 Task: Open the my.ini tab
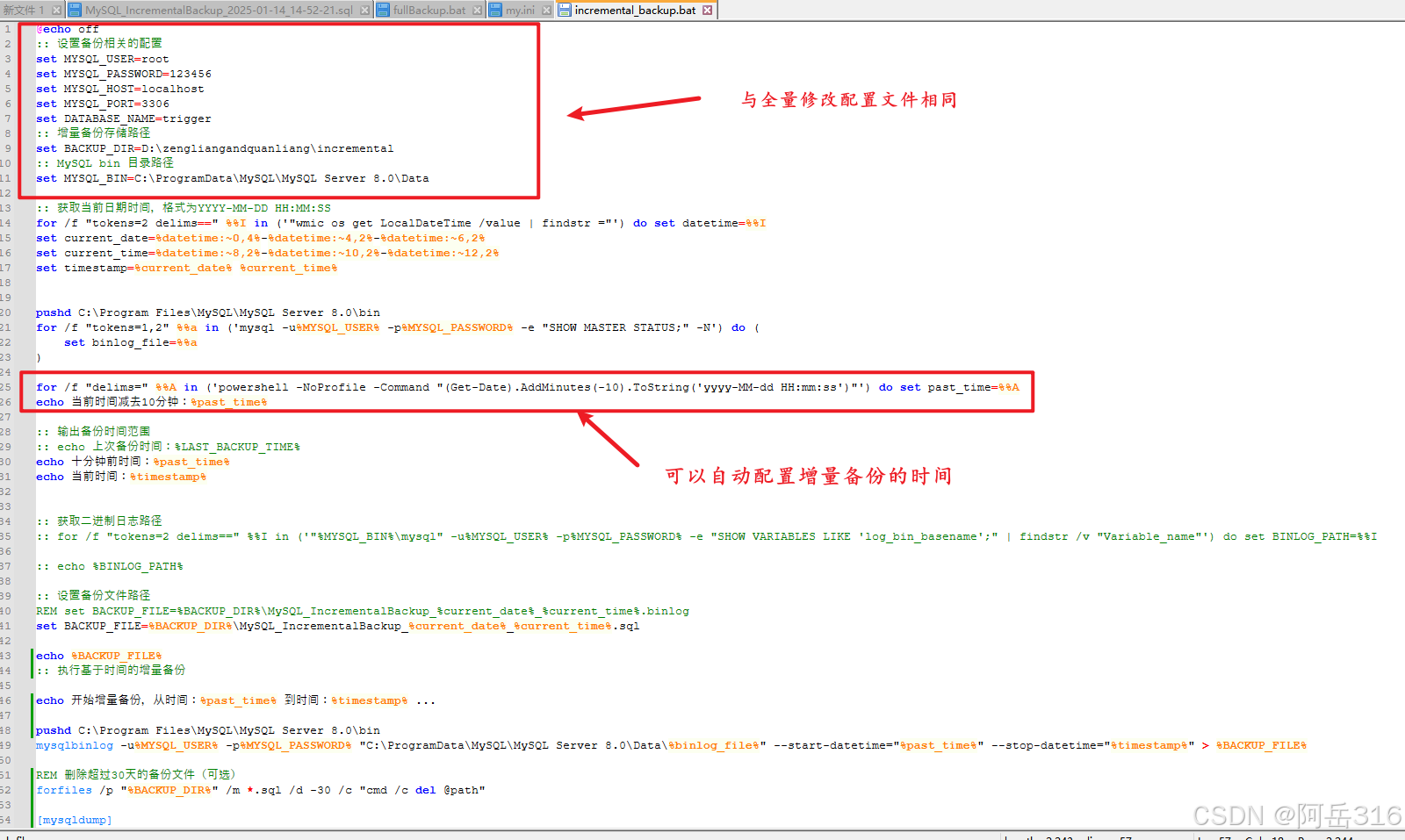click(520, 10)
